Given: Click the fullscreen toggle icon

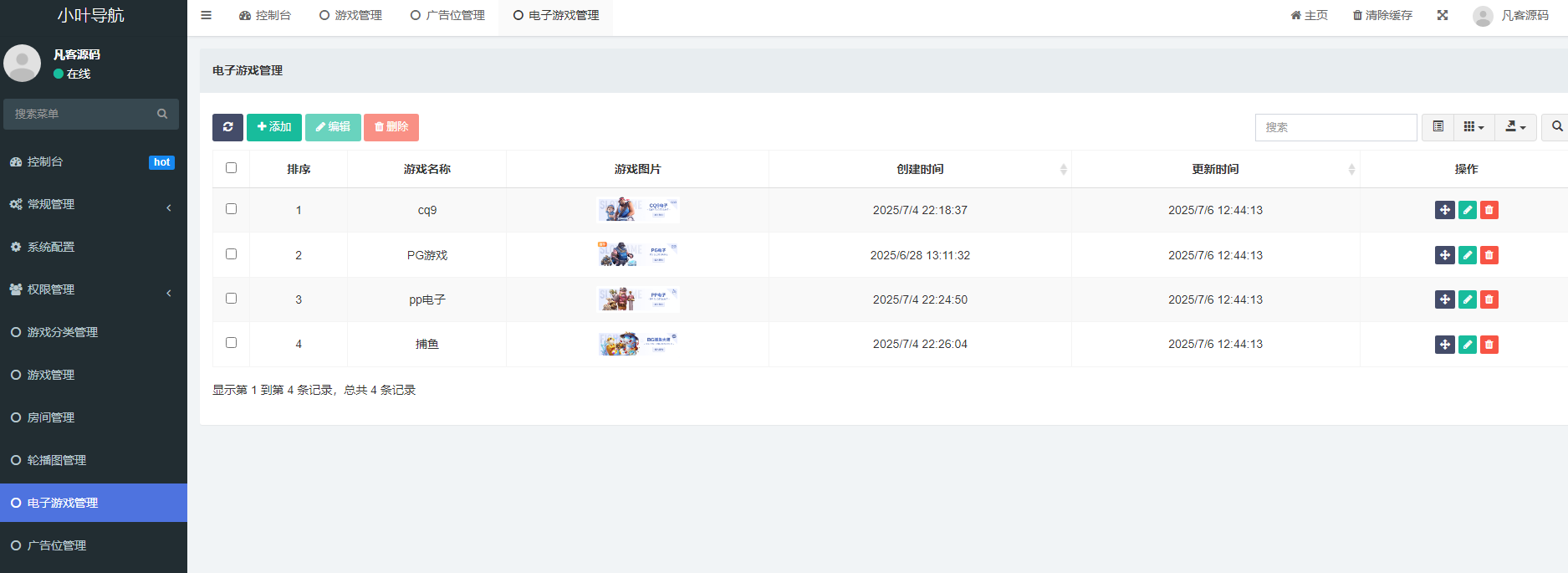Looking at the screenshot, I should (x=1443, y=15).
